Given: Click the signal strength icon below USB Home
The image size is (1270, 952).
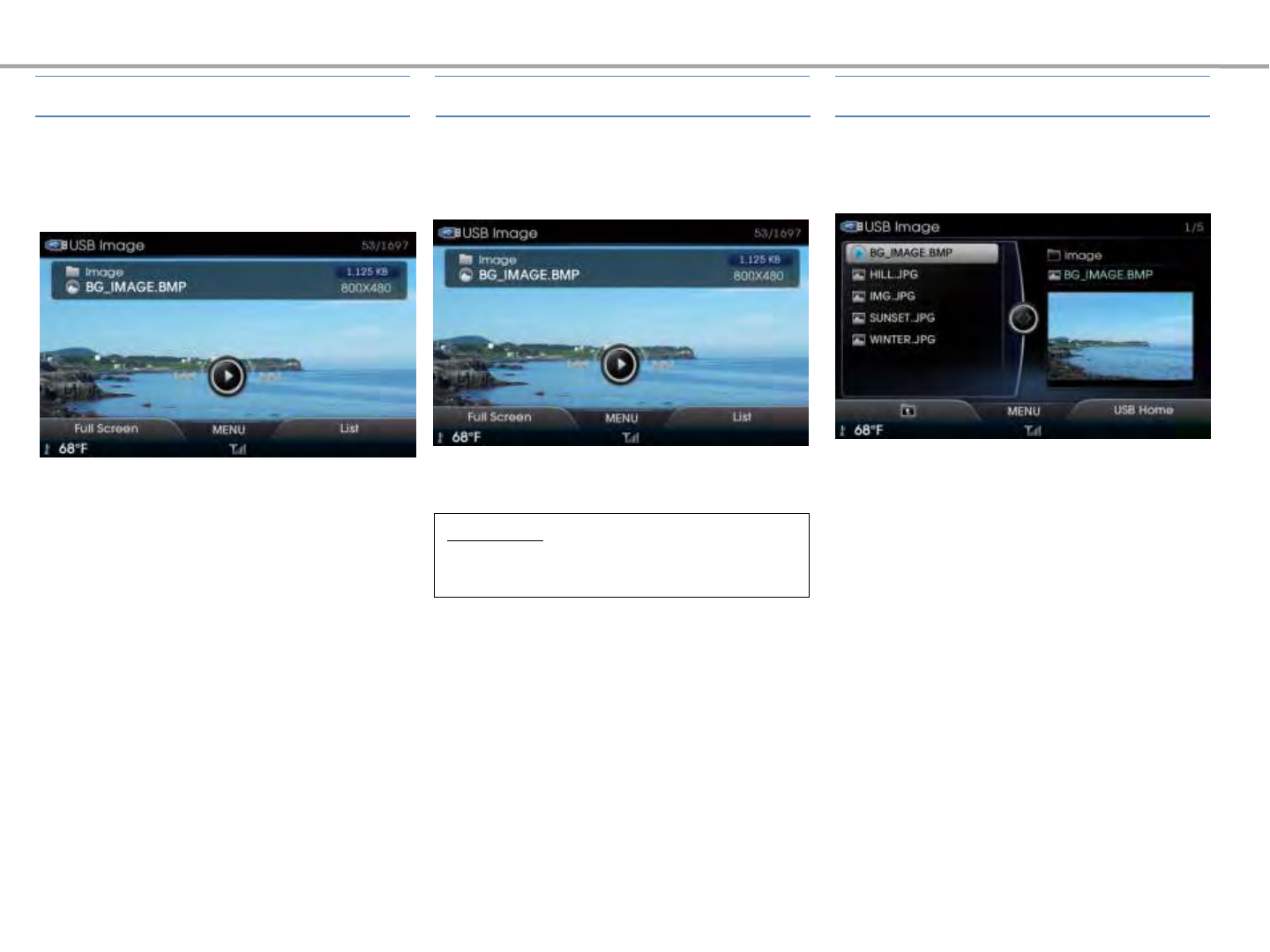Looking at the screenshot, I should [1032, 430].
